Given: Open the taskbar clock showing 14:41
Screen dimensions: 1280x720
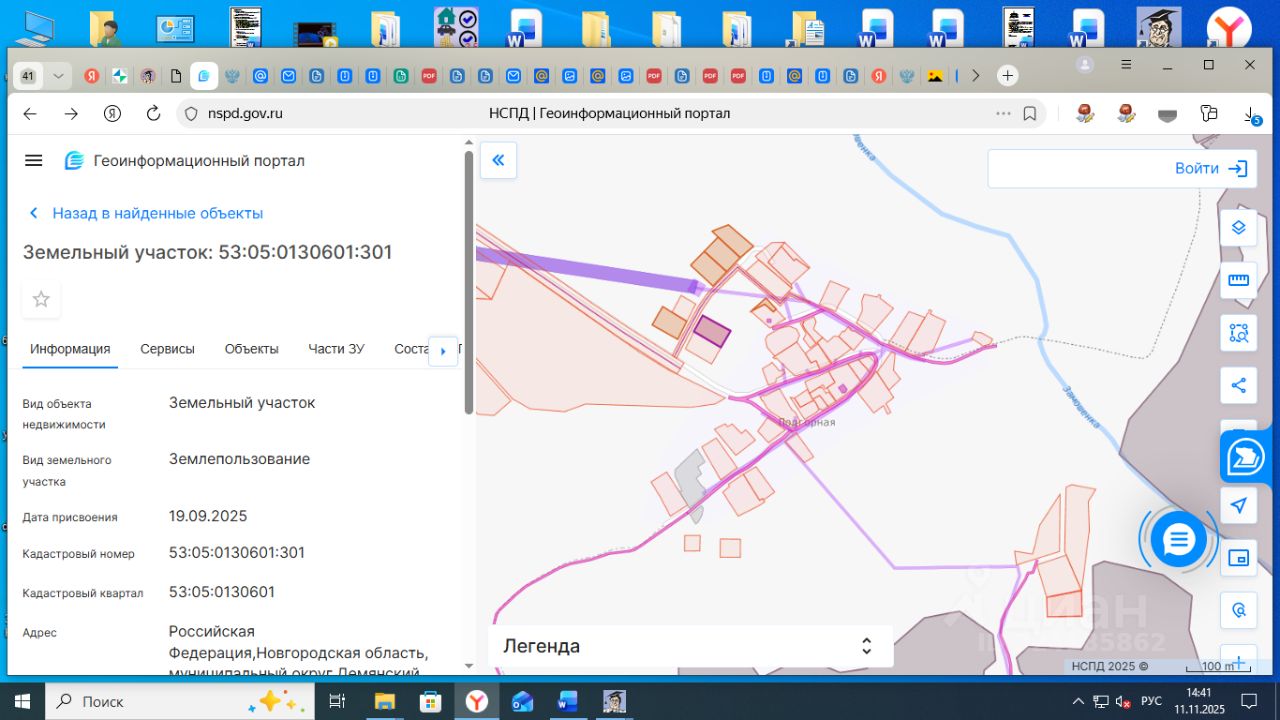Looking at the screenshot, I should point(1199,701).
